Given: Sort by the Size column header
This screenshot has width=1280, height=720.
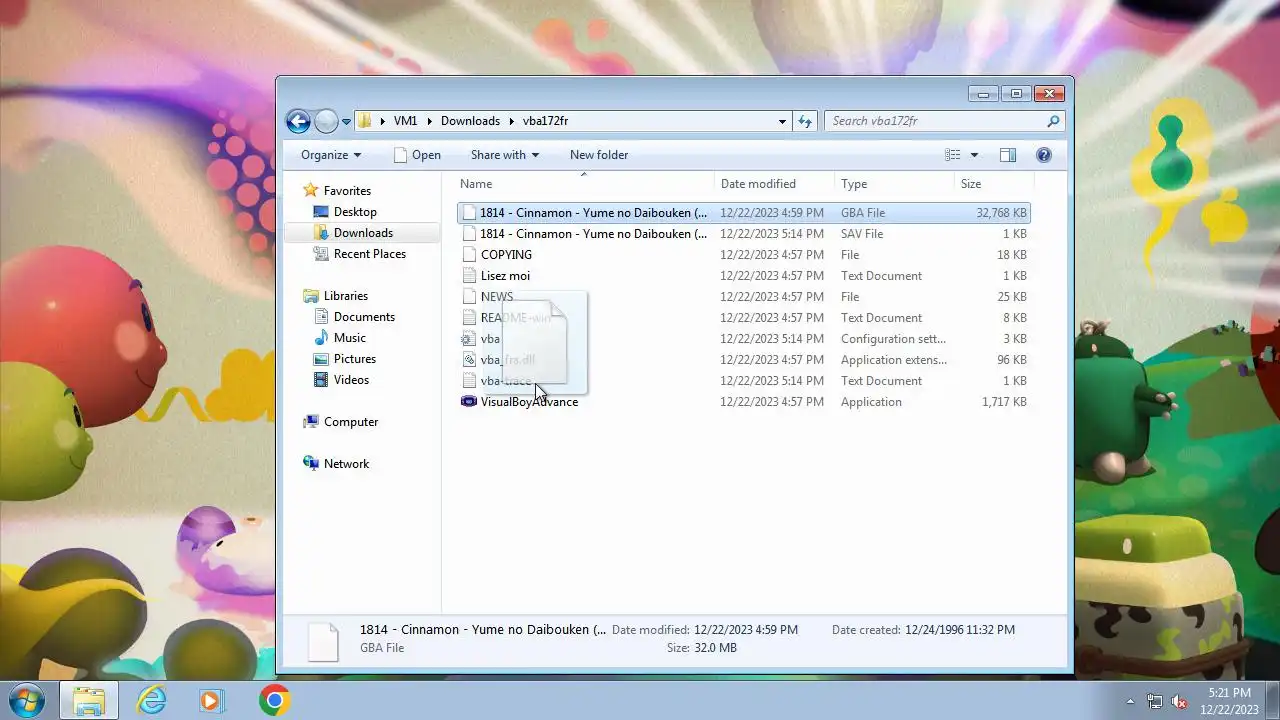Looking at the screenshot, I should click(x=993, y=184).
